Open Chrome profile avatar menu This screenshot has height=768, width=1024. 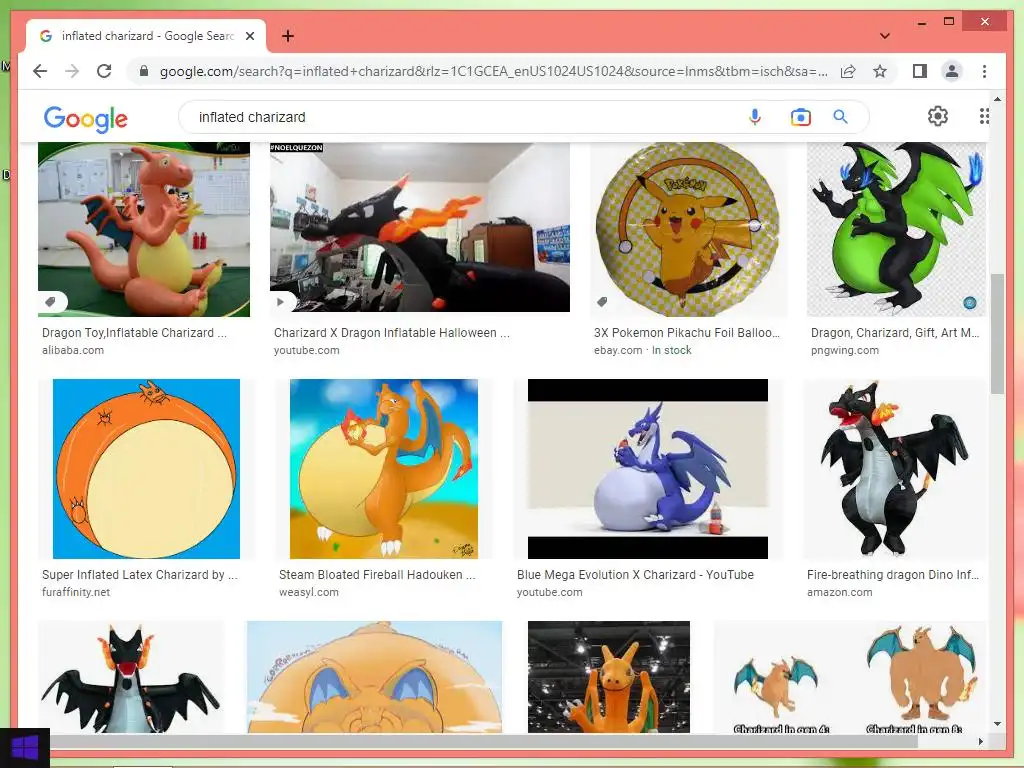[x=952, y=71]
